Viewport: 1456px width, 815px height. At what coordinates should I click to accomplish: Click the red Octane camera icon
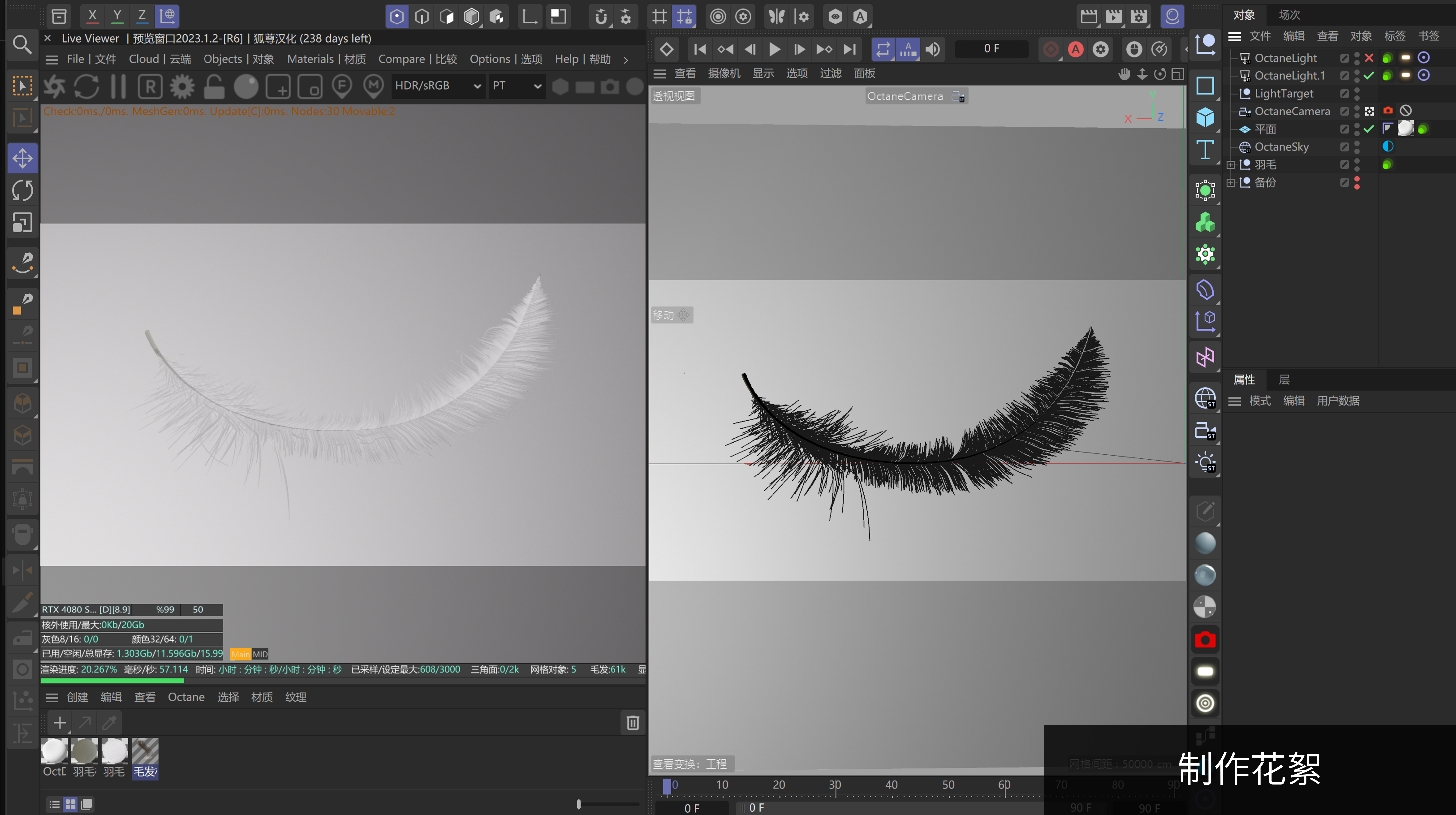(x=1205, y=640)
